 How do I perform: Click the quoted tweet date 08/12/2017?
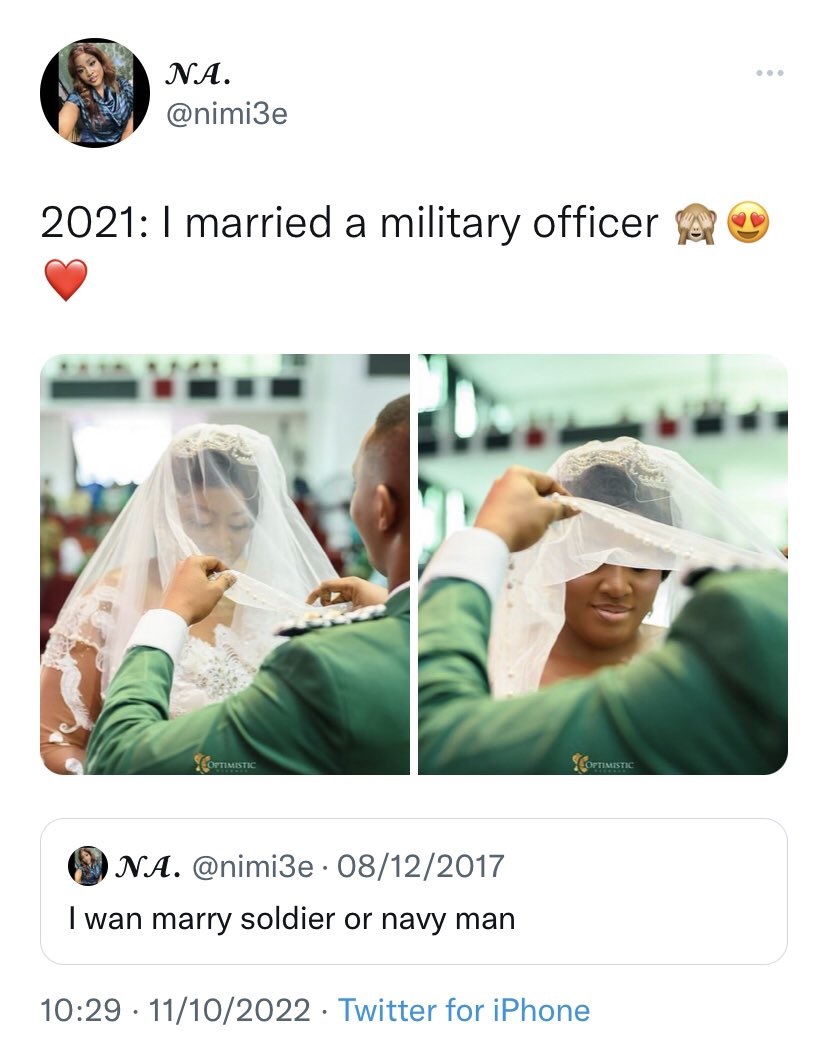tap(421, 866)
